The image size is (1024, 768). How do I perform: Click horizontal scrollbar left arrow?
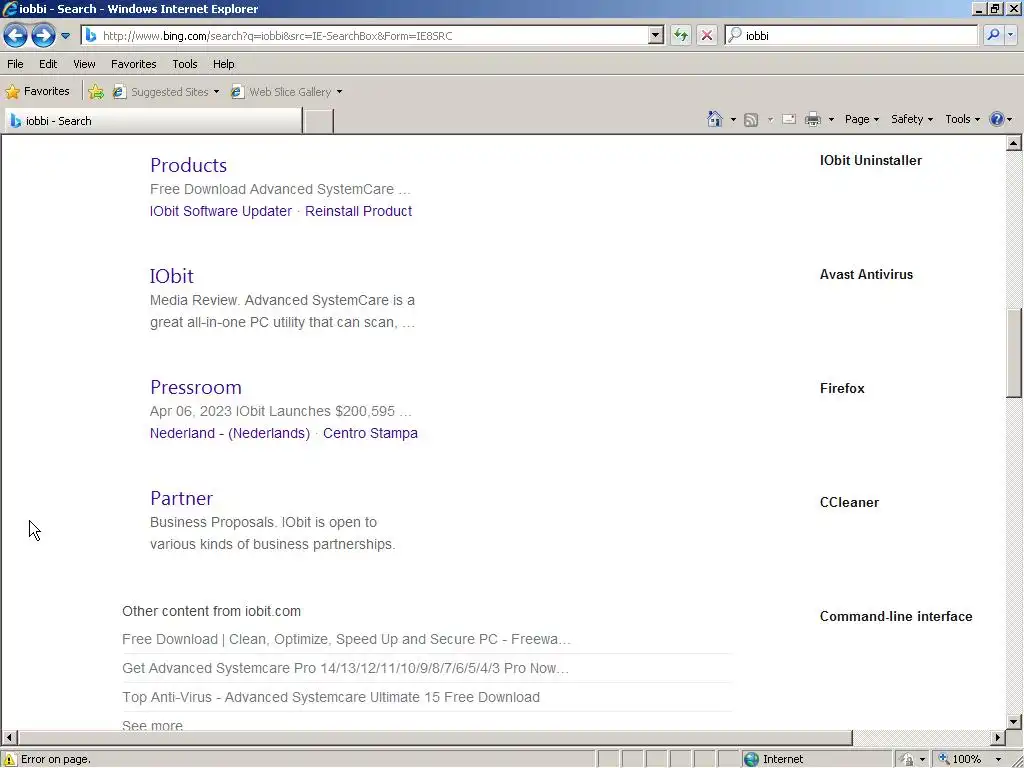(x=9, y=737)
